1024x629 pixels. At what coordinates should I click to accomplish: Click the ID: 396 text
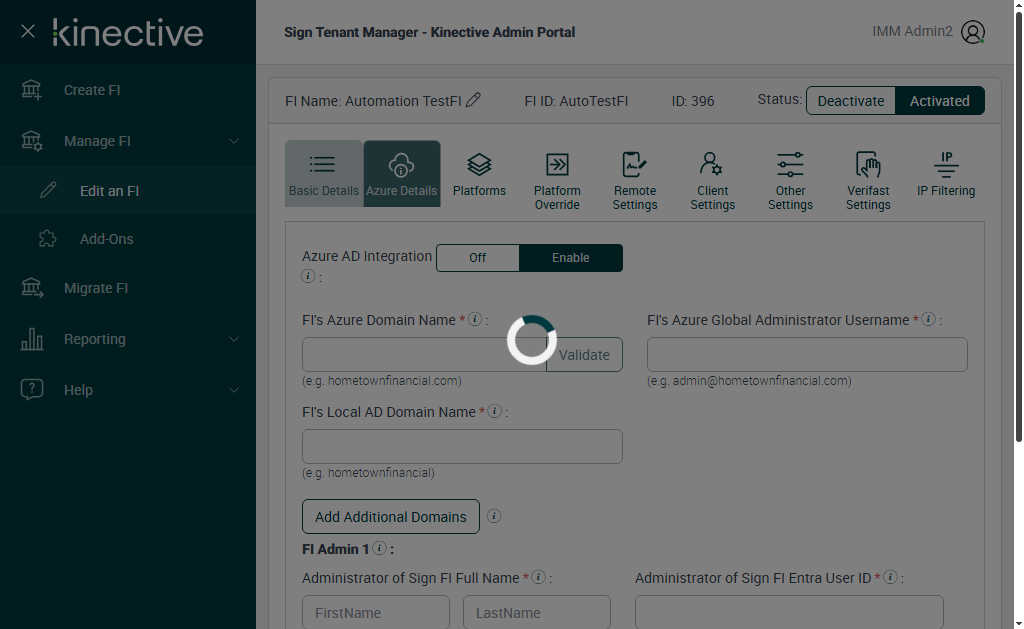[693, 101]
